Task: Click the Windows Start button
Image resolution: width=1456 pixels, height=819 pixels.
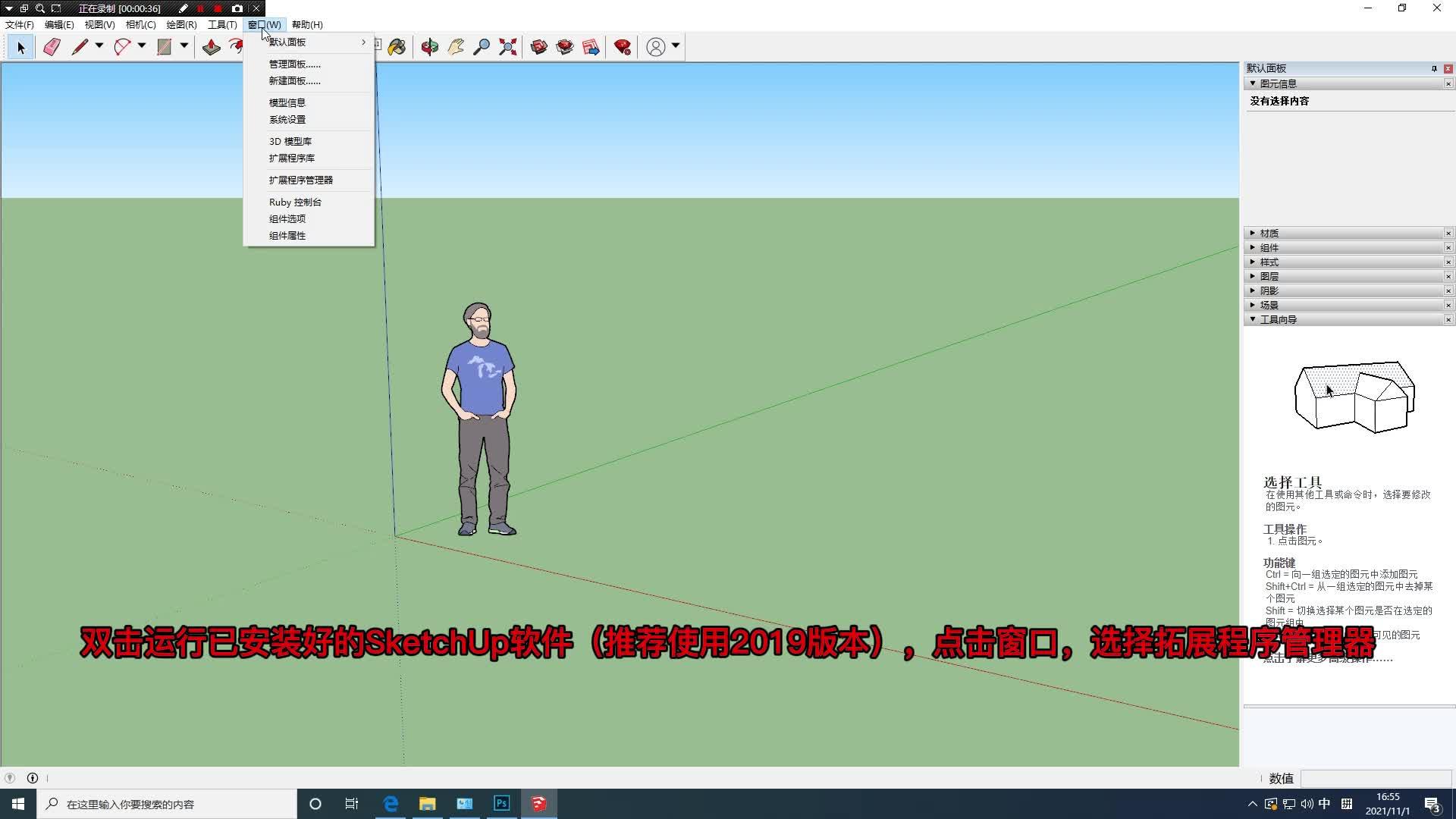Action: 18,804
